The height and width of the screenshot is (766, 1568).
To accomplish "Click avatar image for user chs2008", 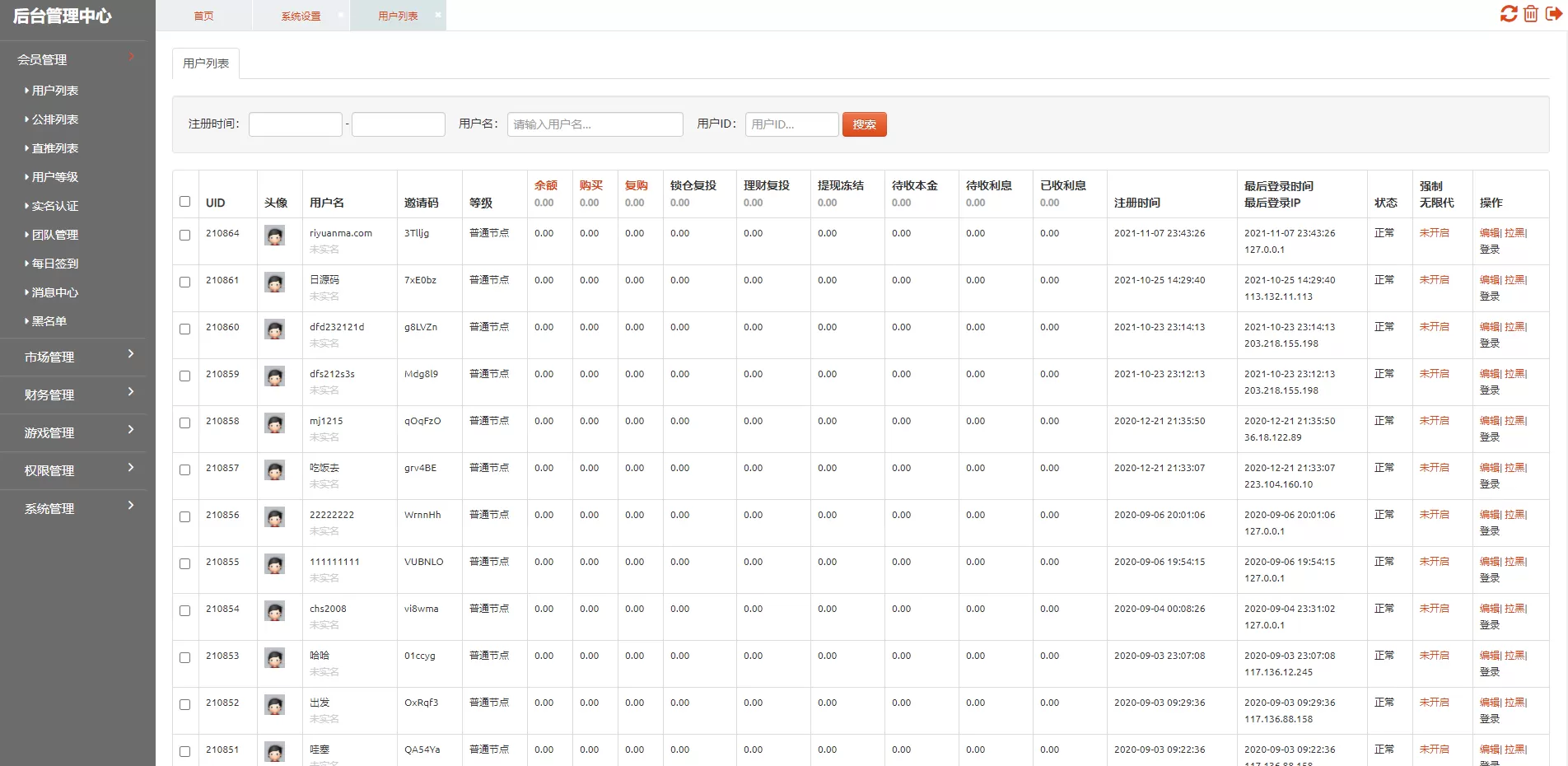I will pyautogui.click(x=275, y=611).
